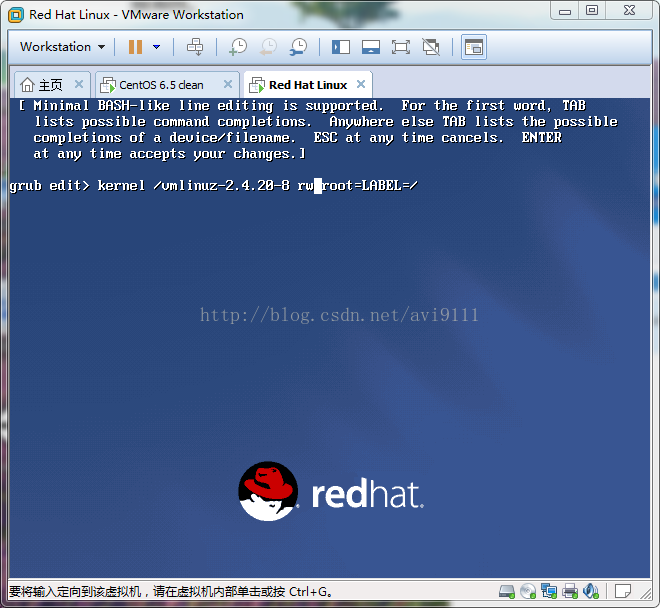This screenshot has height=608, width=660.
Task: Click the home icon on 主页 tab
Action: [x=27, y=85]
